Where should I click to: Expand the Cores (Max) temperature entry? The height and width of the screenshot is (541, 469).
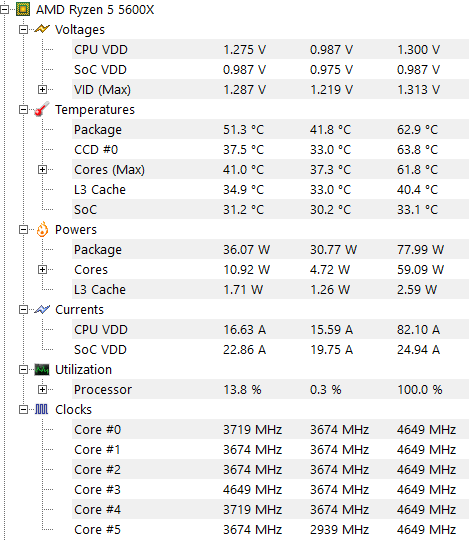[42, 169]
